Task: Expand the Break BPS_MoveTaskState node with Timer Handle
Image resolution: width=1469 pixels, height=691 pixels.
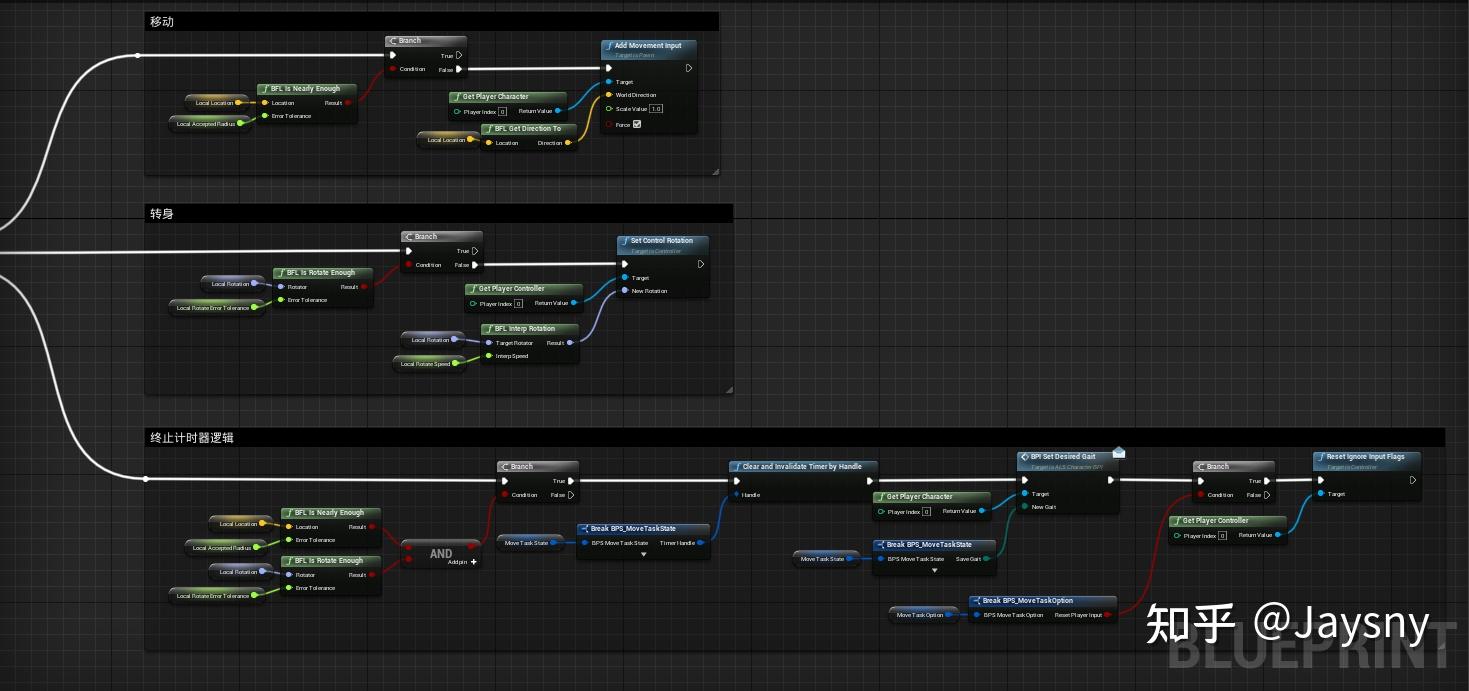Action: click(643, 554)
